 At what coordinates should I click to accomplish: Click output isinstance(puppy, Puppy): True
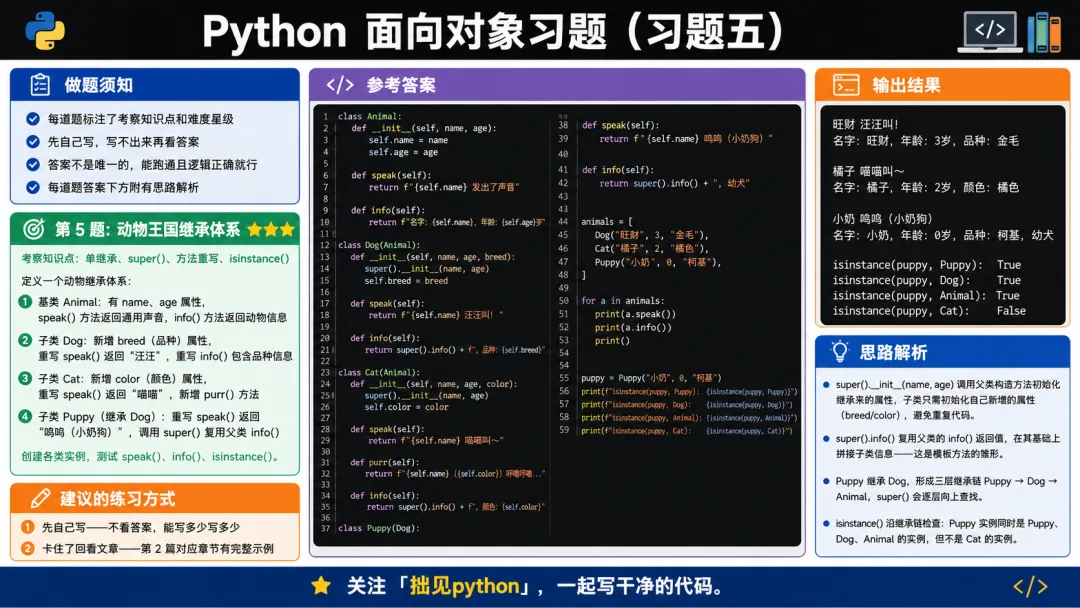pyautogui.click(x=926, y=264)
